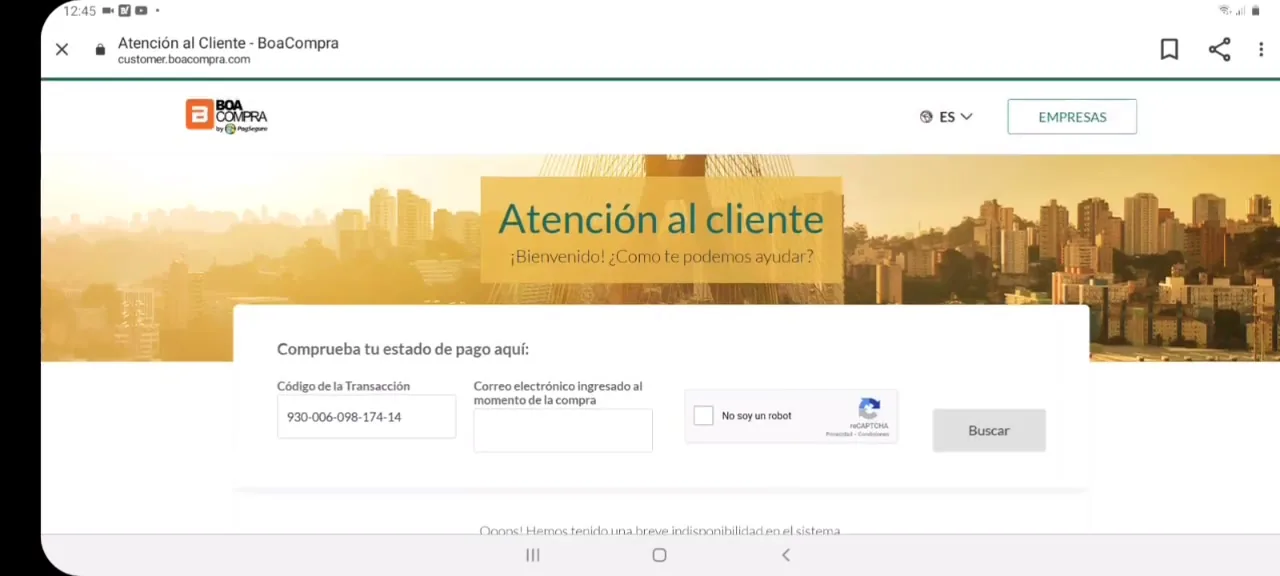Tap the Android back button
The width and height of the screenshot is (1280, 576).
(786, 555)
